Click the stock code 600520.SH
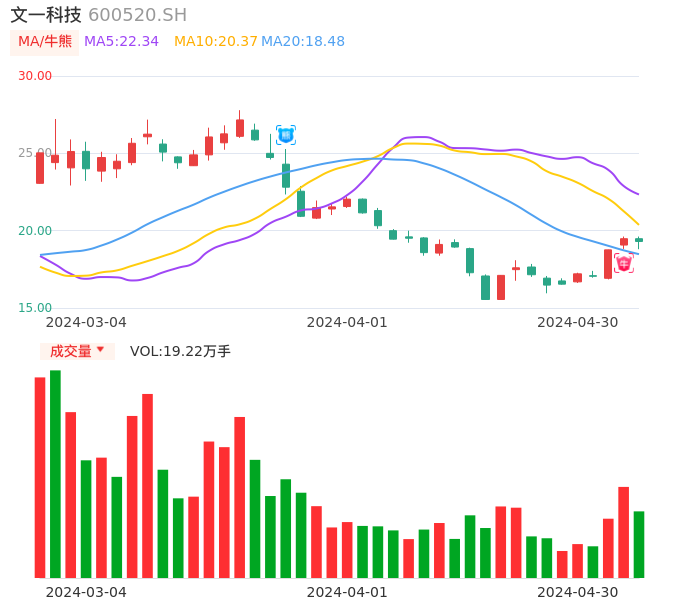The height and width of the screenshot is (606, 686). point(137,15)
